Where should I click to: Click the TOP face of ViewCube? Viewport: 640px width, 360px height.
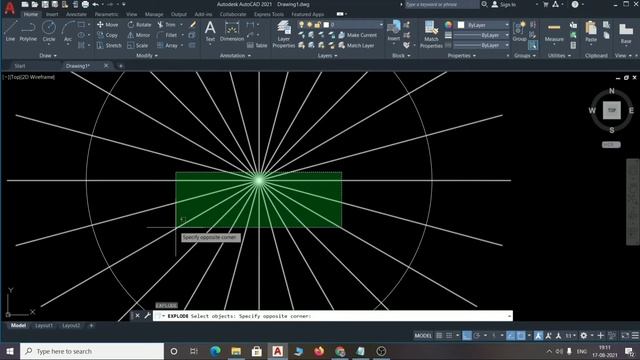click(611, 110)
